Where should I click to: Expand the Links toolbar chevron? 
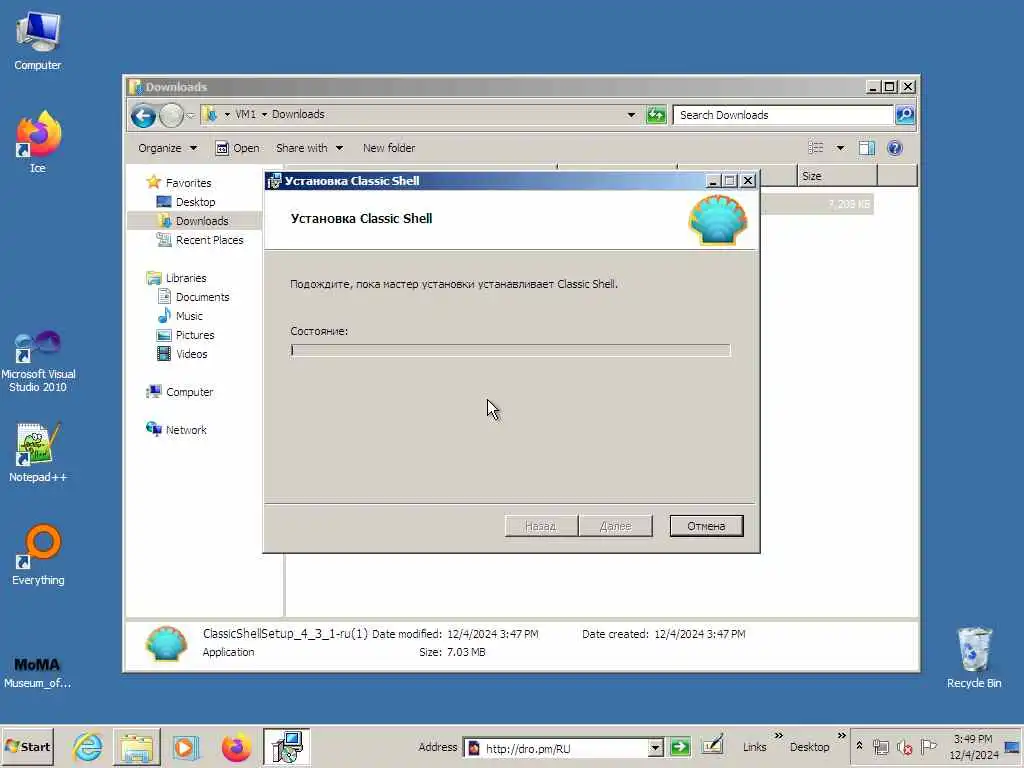tap(778, 736)
